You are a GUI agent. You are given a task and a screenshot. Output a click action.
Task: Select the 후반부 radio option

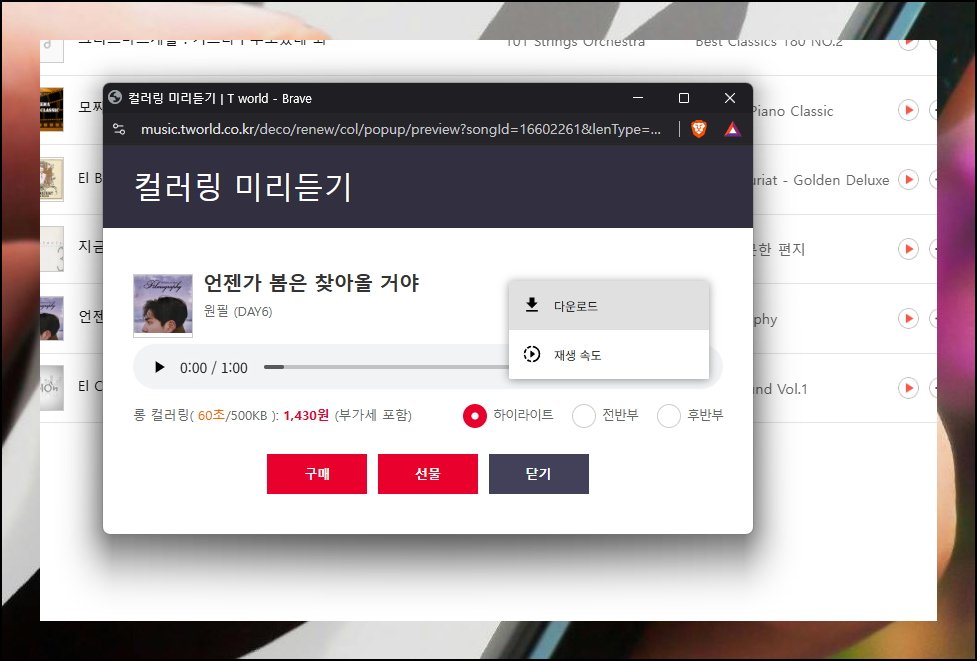pos(669,416)
